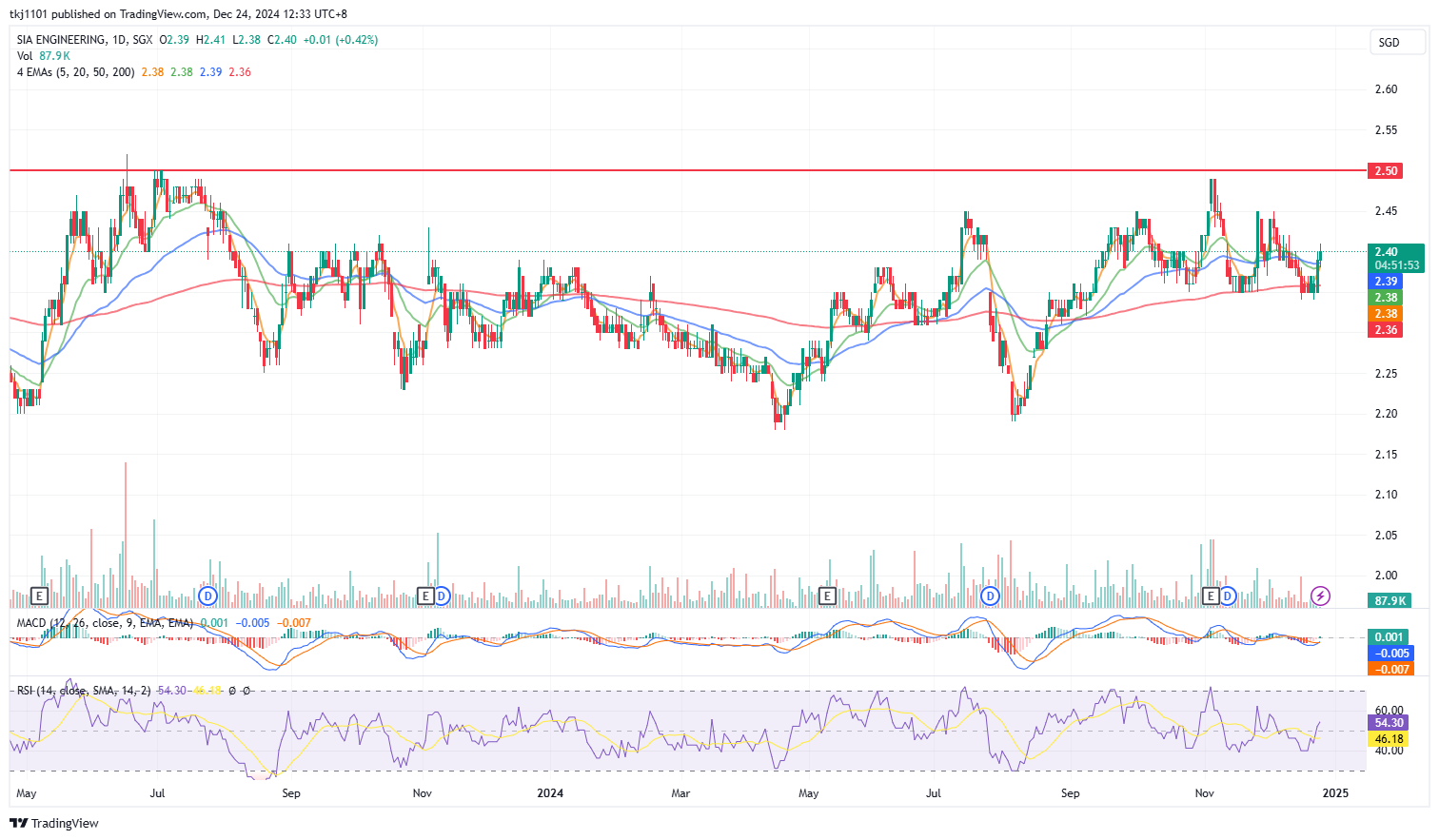Select the RSI indicator legend
The image size is (1439, 840).
[84, 691]
